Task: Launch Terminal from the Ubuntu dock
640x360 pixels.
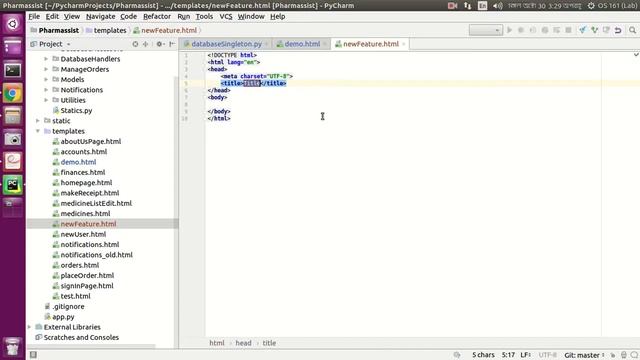Action: pos(13,70)
